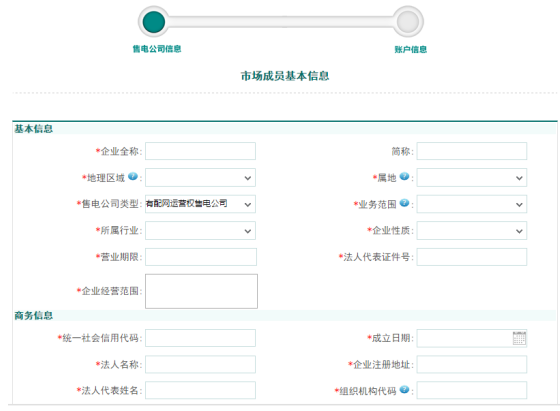560x411 pixels.
Task: Open calendar picker for 成立日期
Action: coord(519,338)
